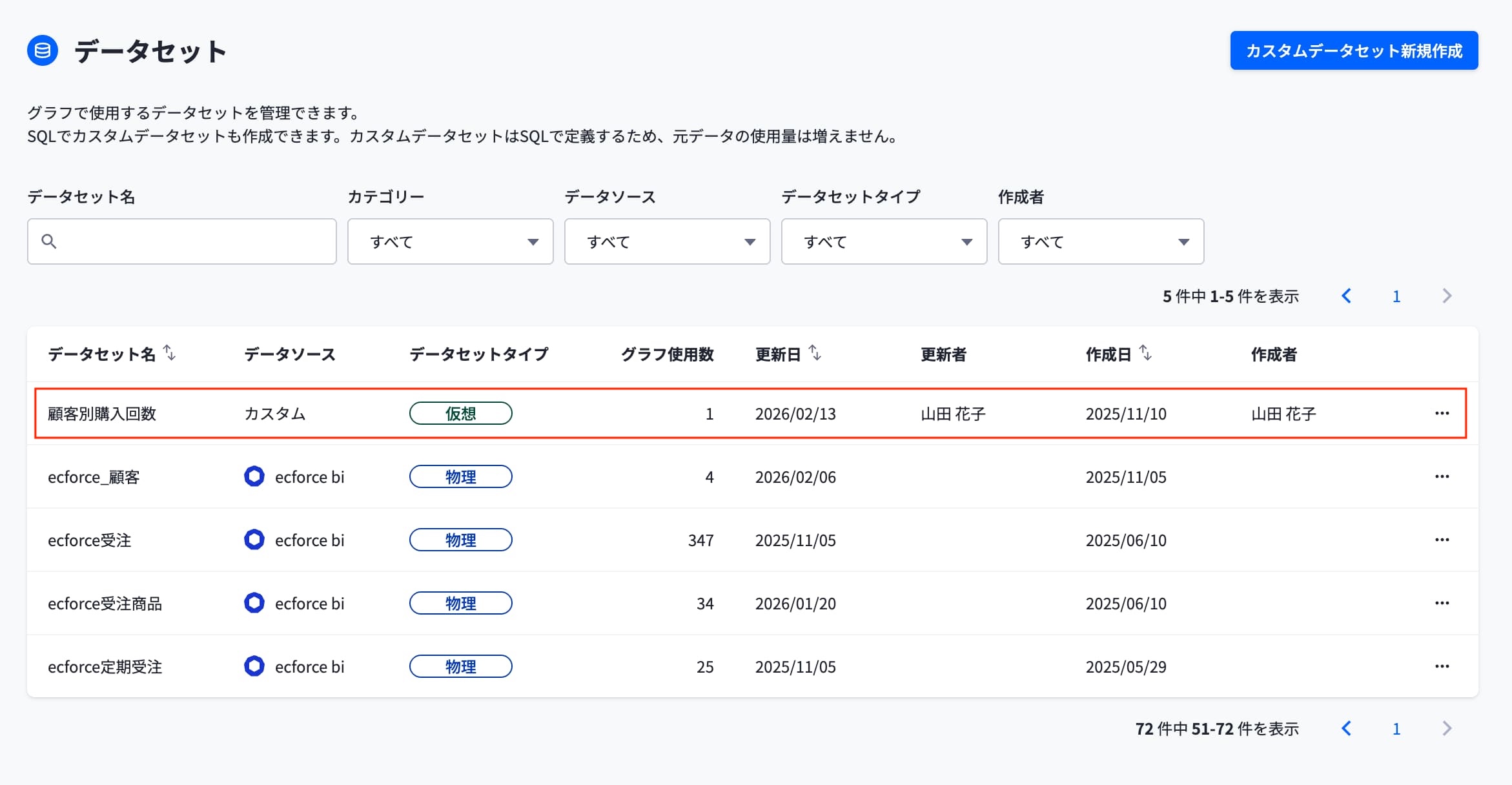Expand the 作成者 filter dropdown
This screenshot has height=785, width=1512.
(1101, 241)
